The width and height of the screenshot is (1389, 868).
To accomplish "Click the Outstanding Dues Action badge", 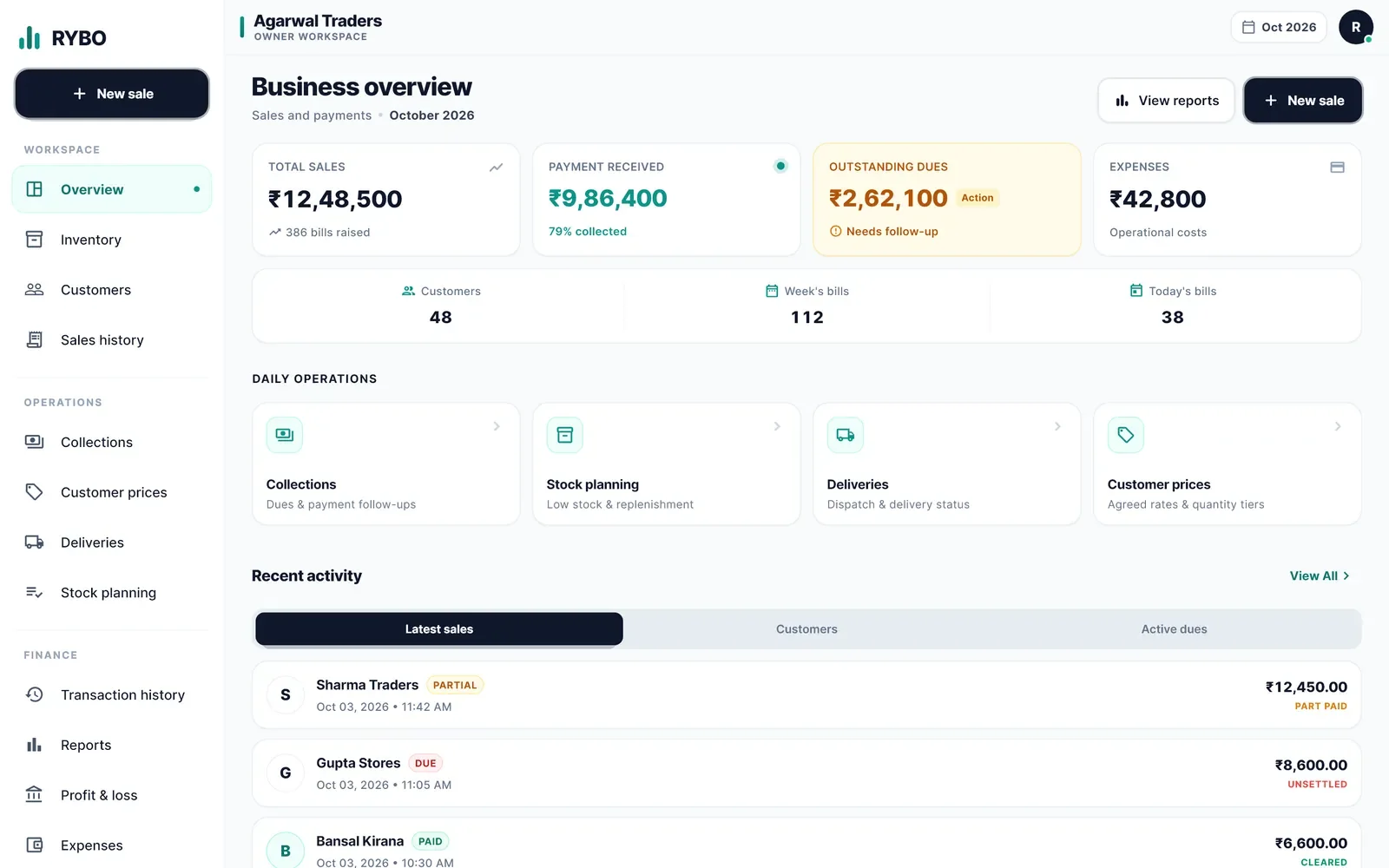I will (x=978, y=198).
